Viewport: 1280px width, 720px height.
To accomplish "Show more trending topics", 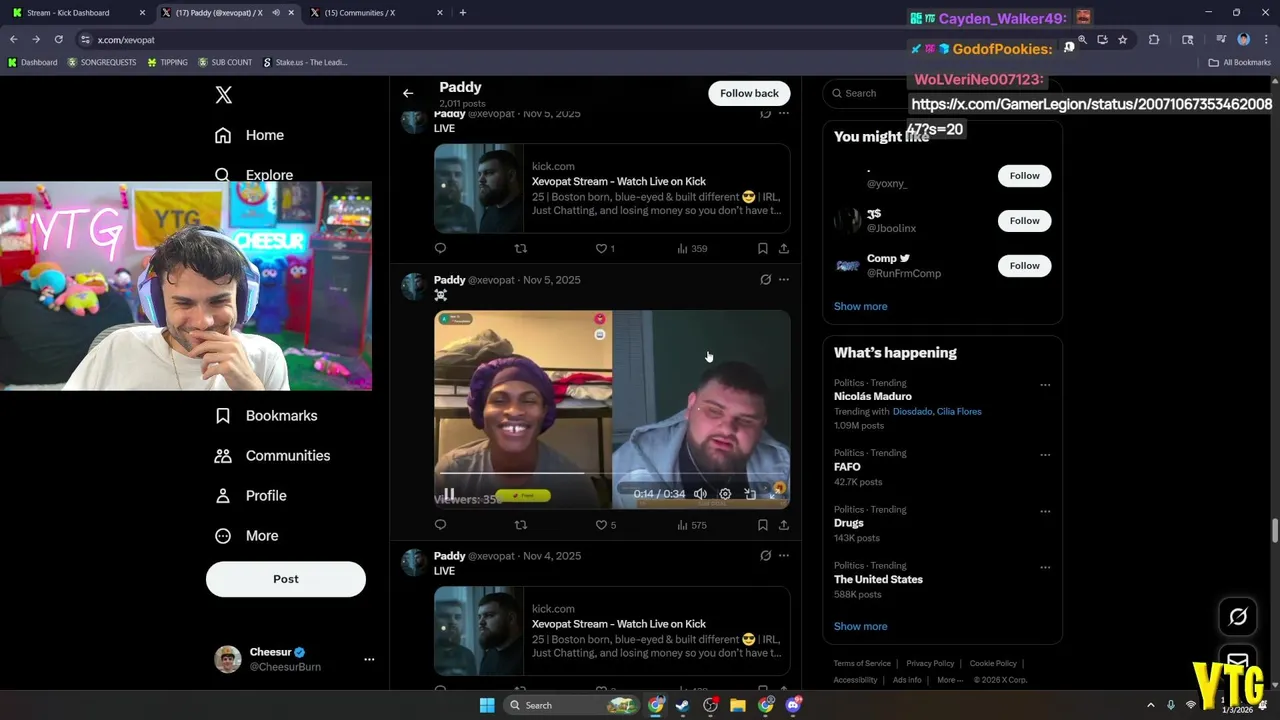I will tap(860, 627).
